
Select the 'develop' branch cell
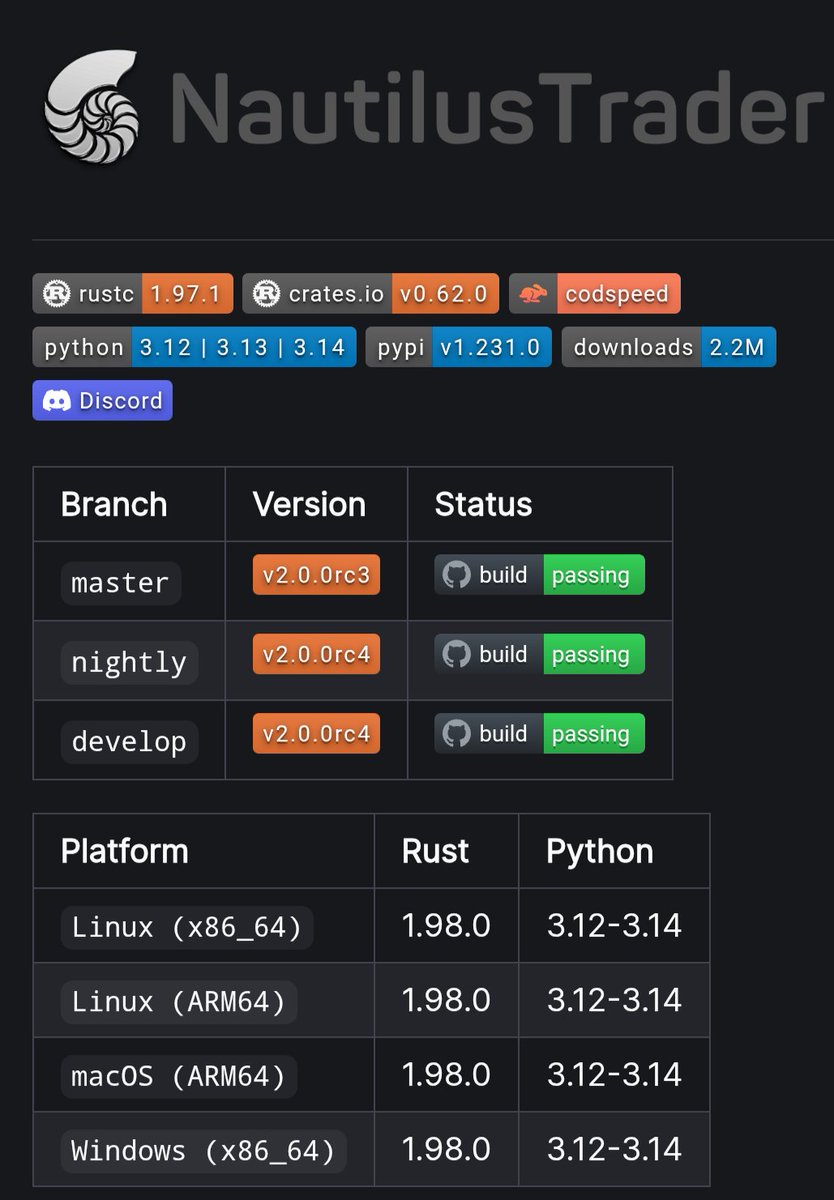(x=129, y=741)
